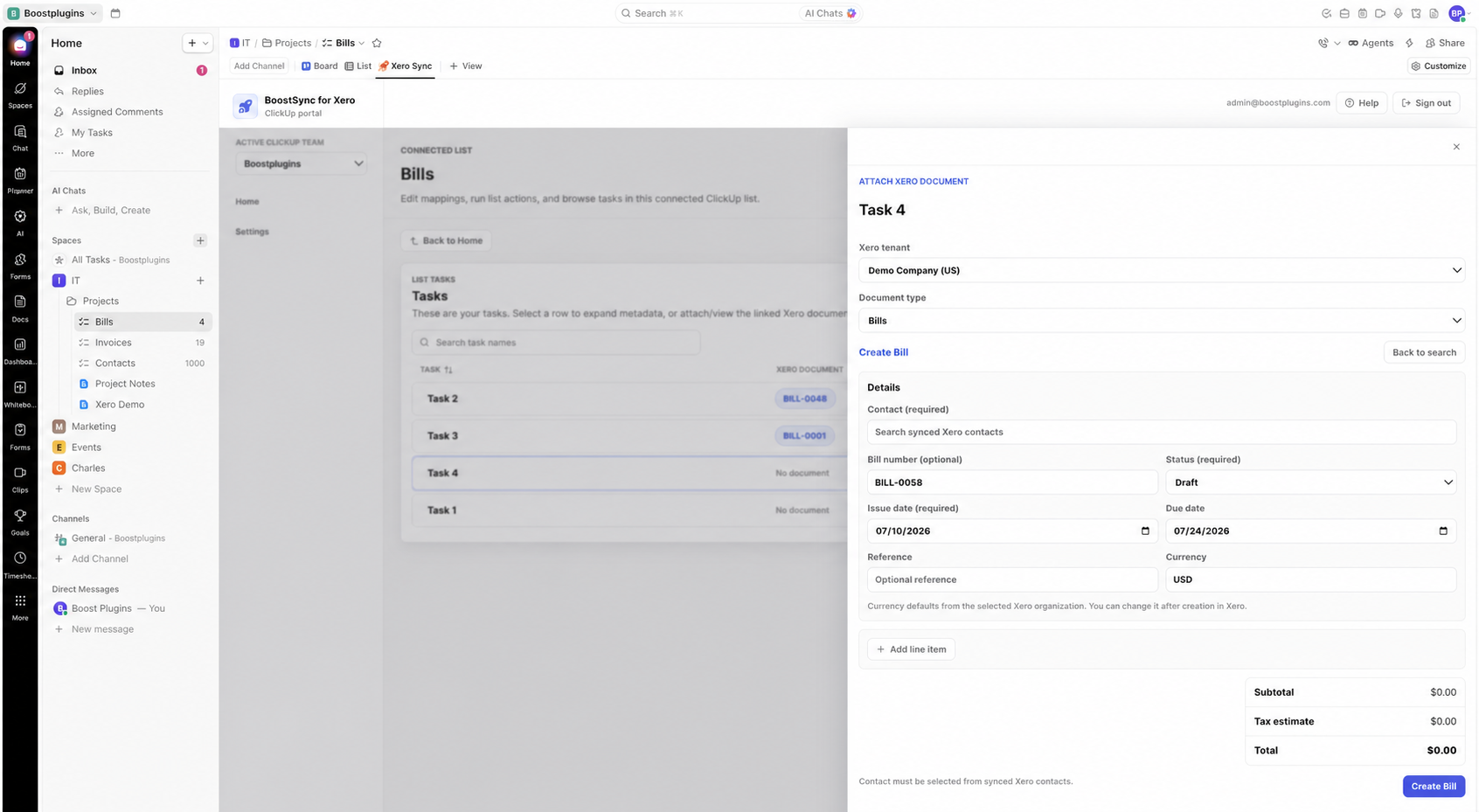Open the chevron next to call icon
Viewport: 1479px width, 812px height.
coord(1337,43)
